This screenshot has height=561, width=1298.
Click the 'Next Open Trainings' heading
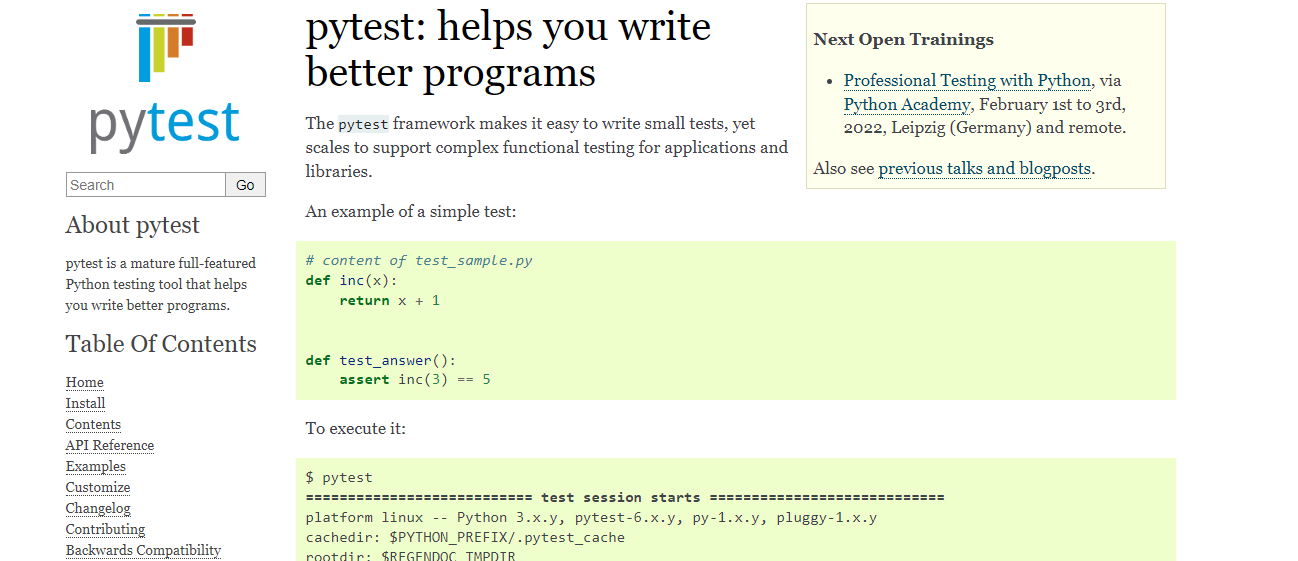coord(904,40)
